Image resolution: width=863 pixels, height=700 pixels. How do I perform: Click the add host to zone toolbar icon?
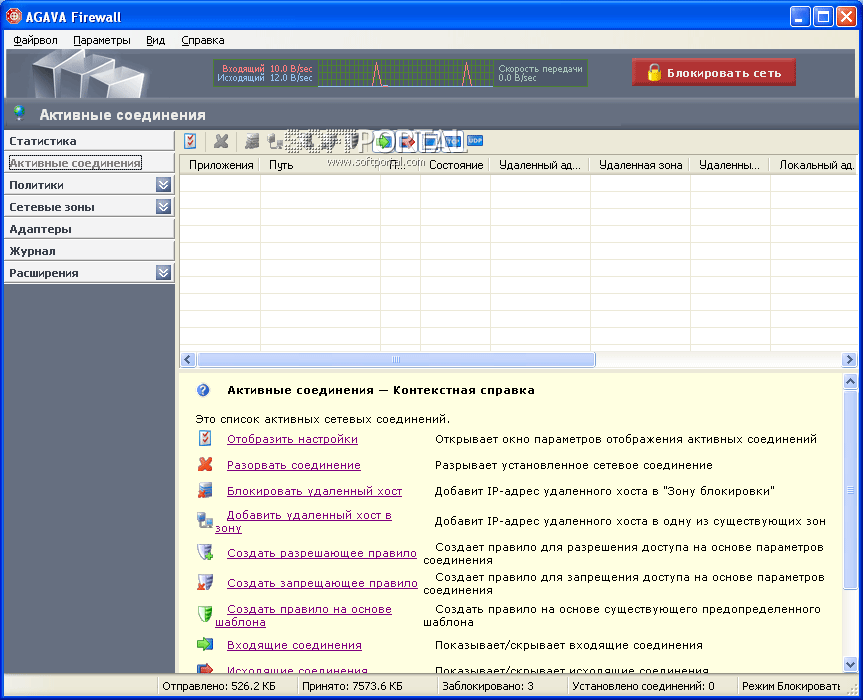click(x=275, y=141)
